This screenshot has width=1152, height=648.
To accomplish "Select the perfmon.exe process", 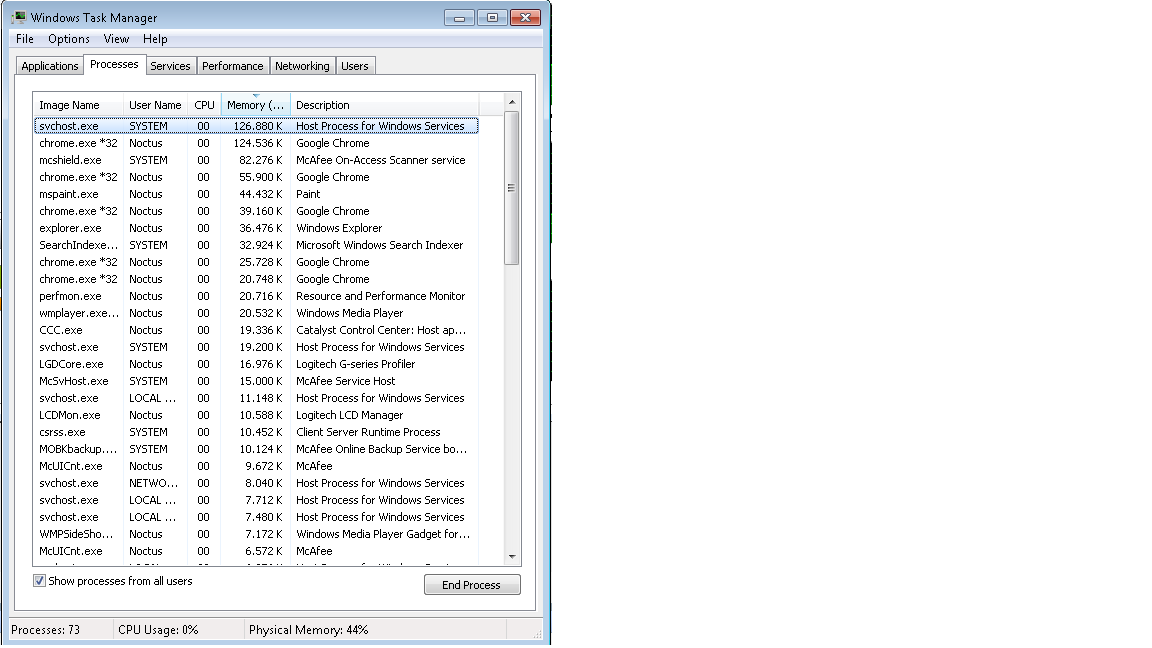I will (x=256, y=296).
